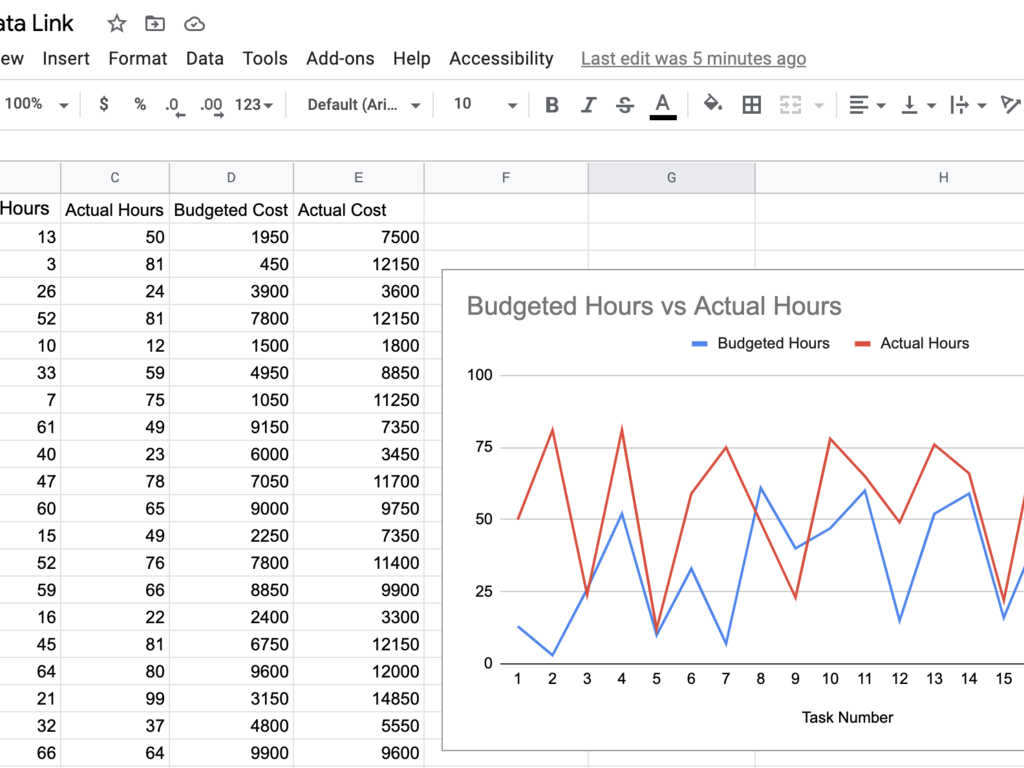Select the chart title Budgeted Hours vs Actual Hours

(x=654, y=306)
